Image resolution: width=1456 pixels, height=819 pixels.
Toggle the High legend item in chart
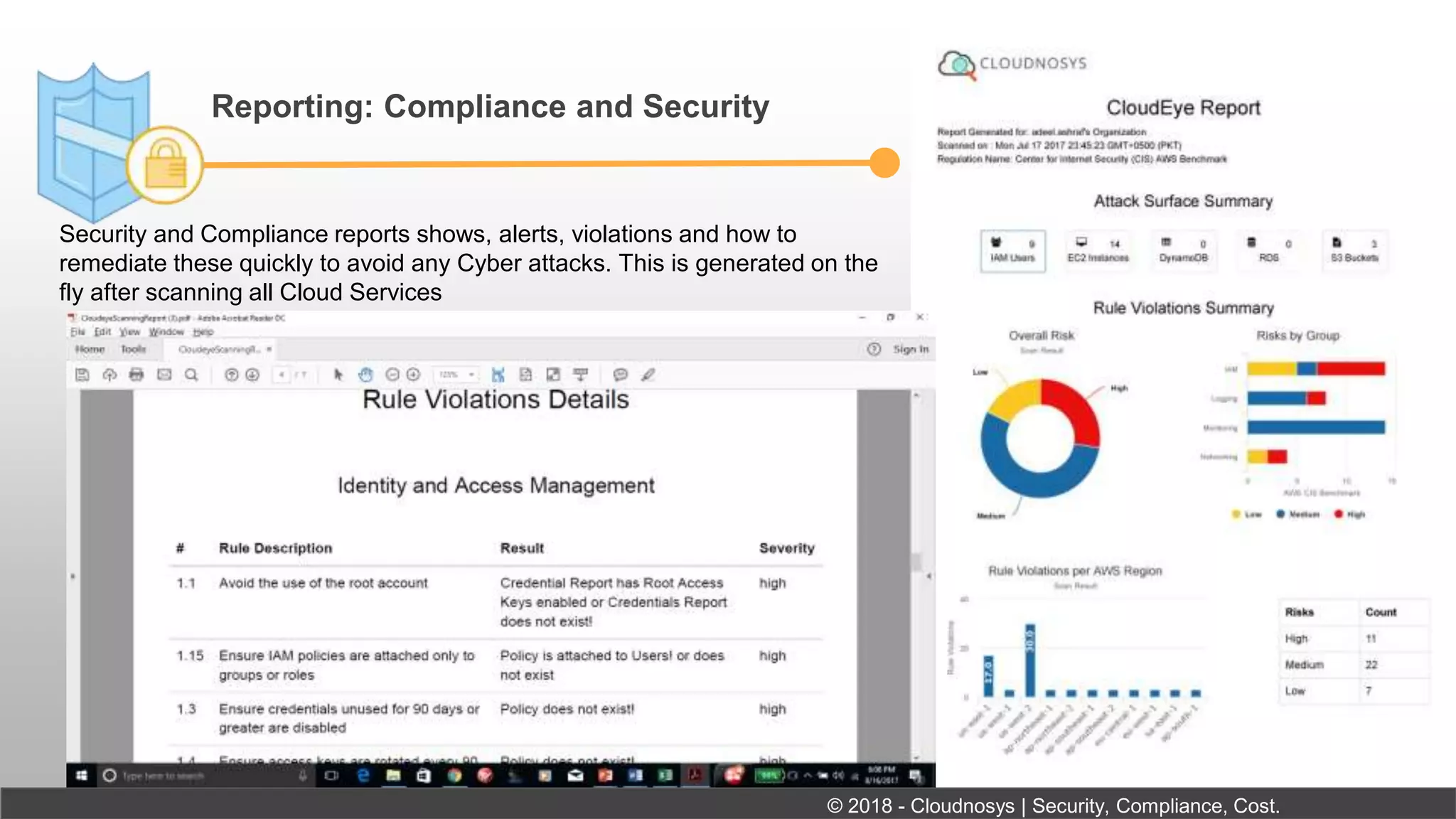1350,514
